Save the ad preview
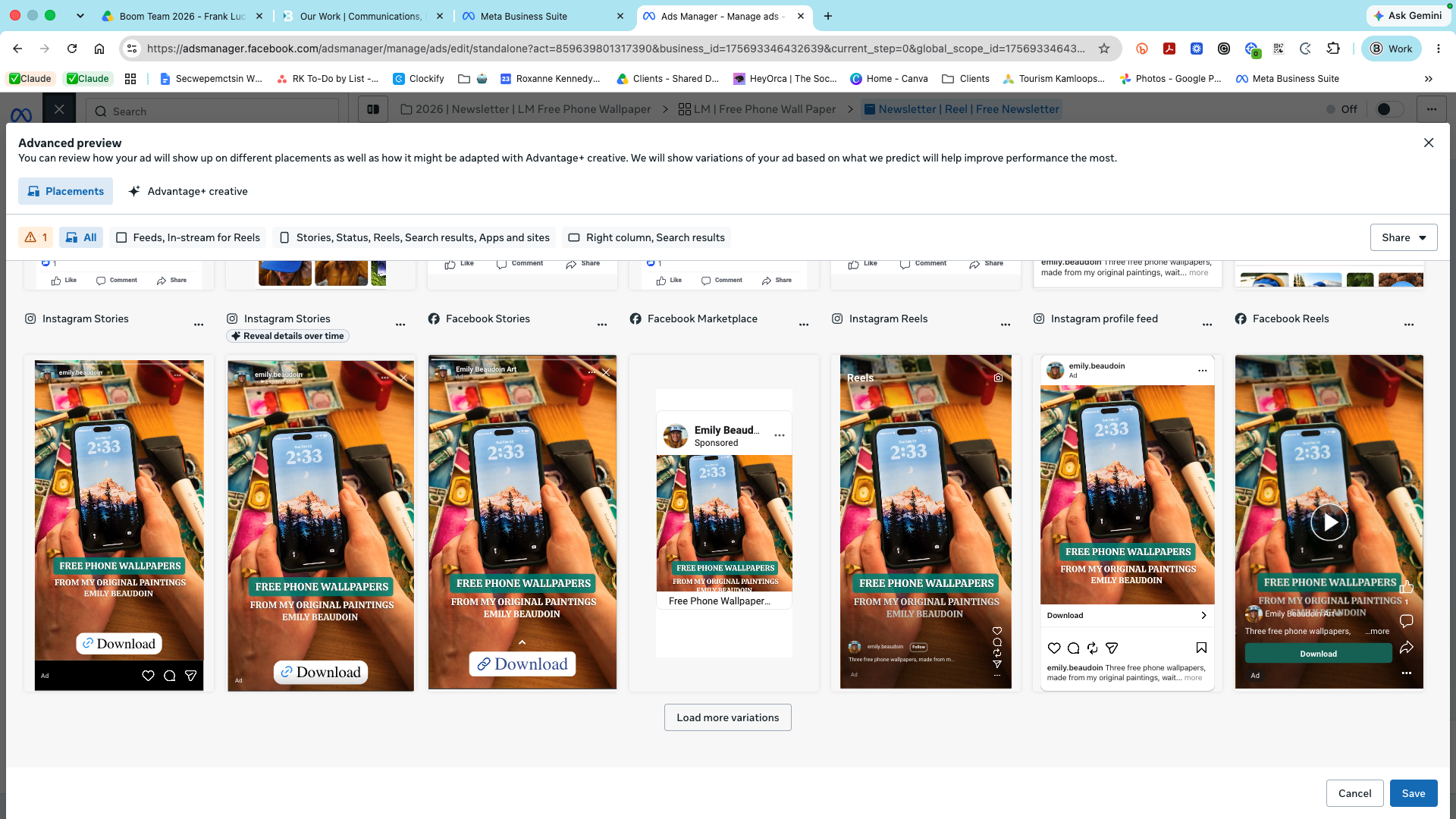This screenshot has width=1456, height=819. pyautogui.click(x=1414, y=793)
